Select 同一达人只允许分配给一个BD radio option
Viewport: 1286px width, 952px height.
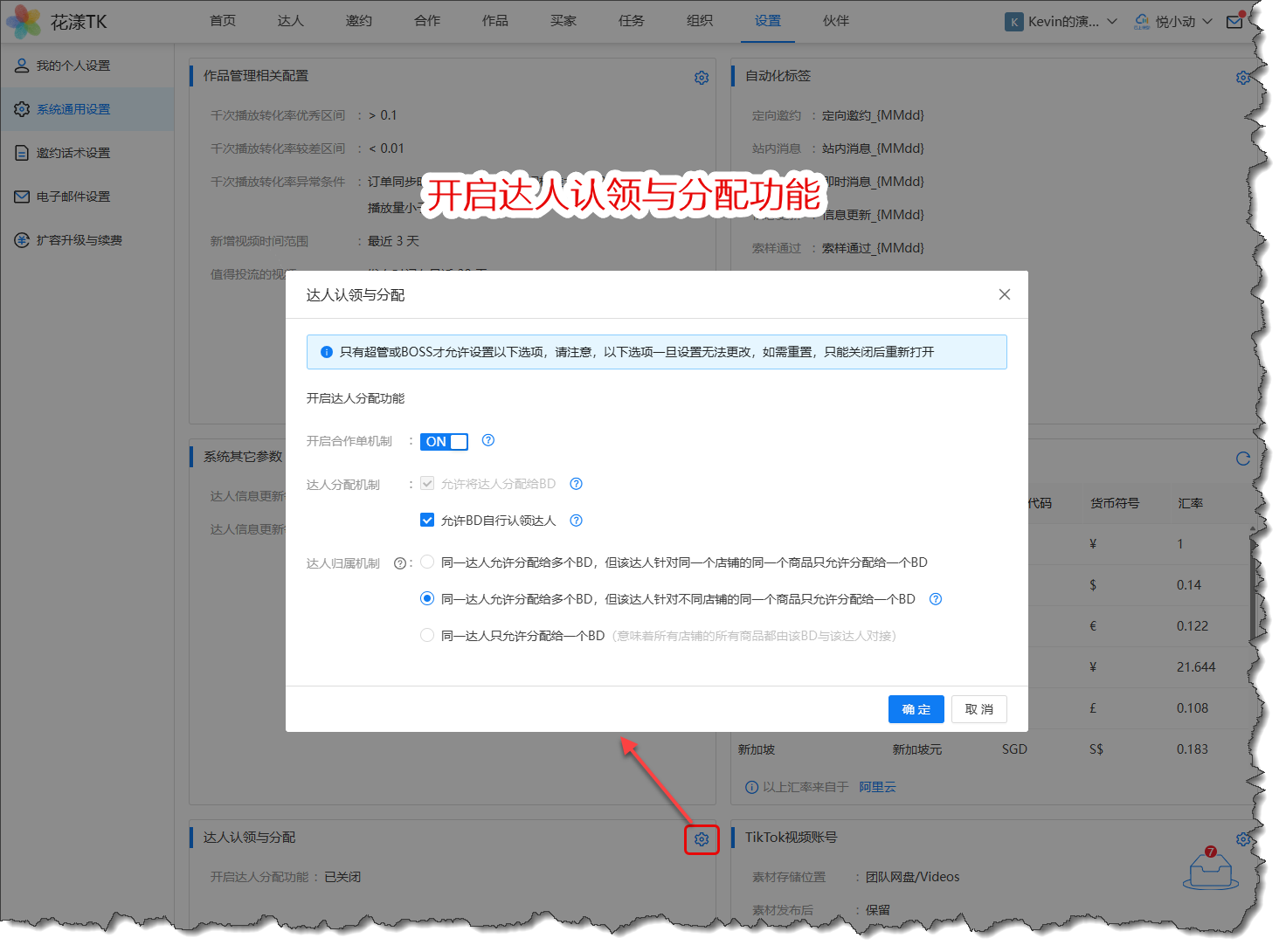[x=427, y=636]
